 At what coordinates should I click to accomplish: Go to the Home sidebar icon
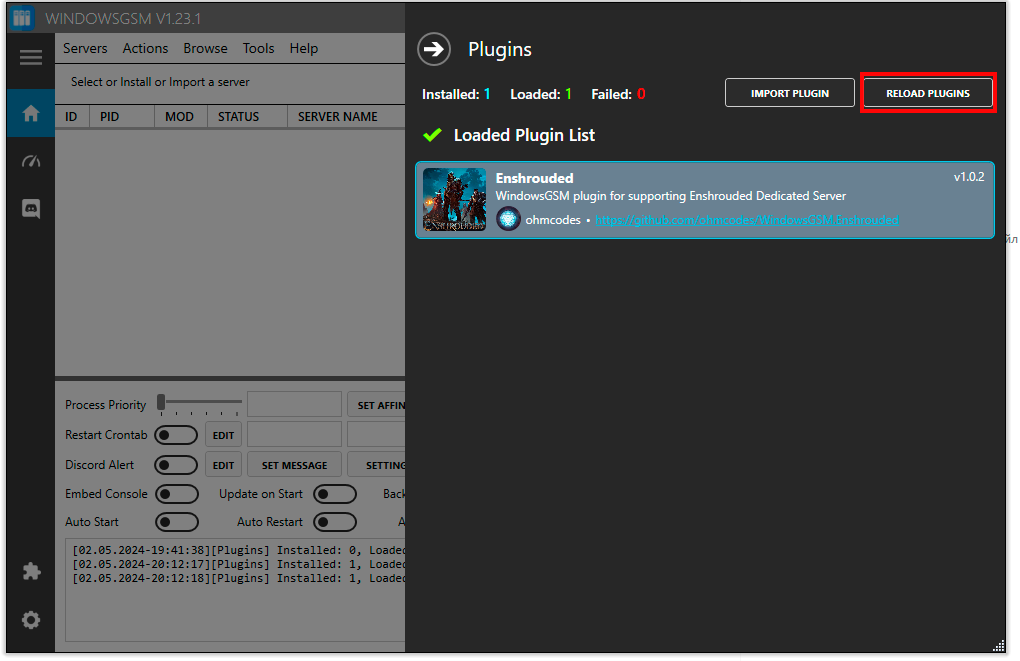(31, 113)
